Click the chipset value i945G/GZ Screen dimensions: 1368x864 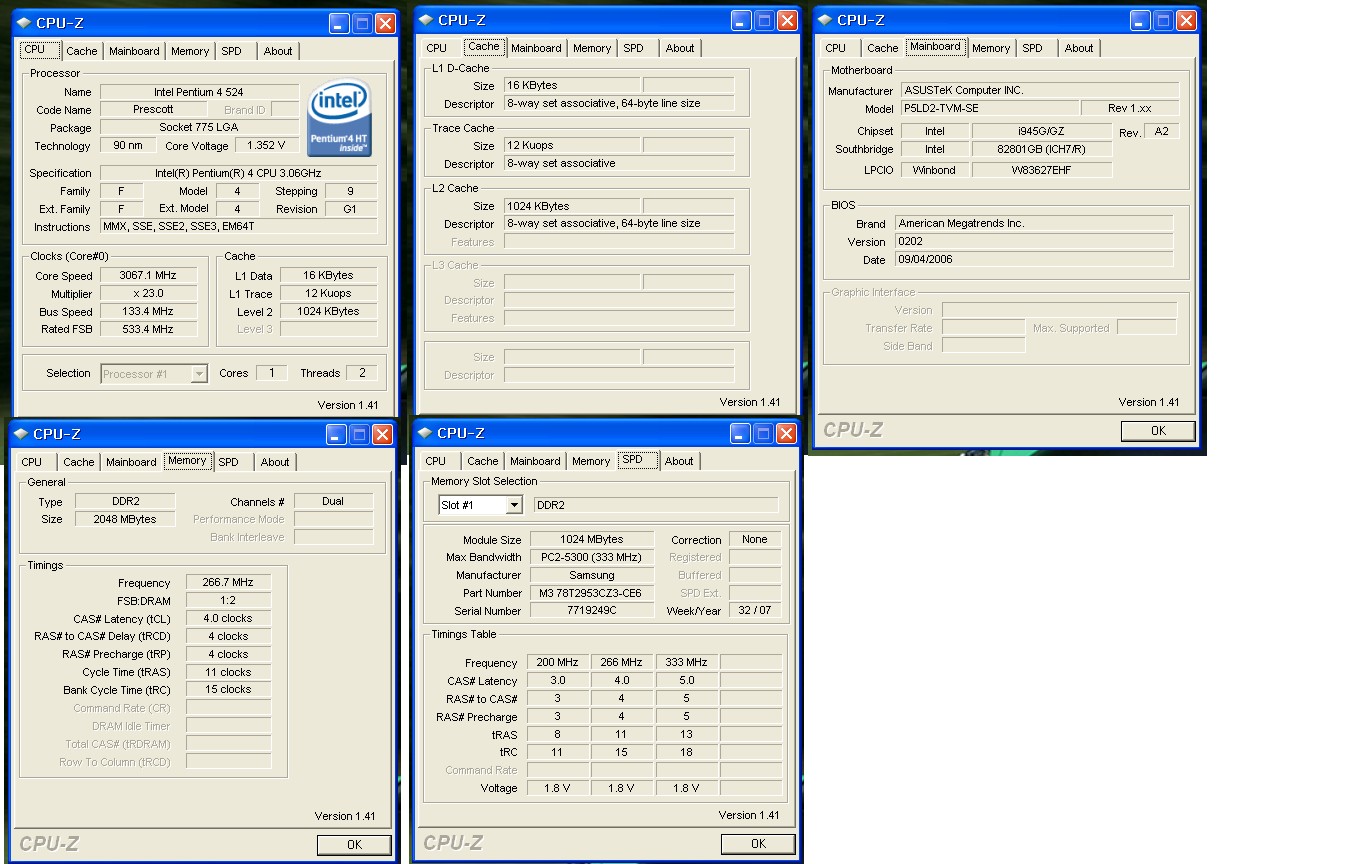pos(1042,131)
